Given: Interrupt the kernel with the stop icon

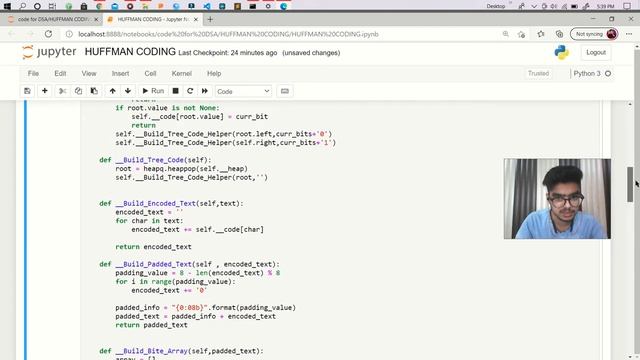Looking at the screenshot, I should [176, 91].
